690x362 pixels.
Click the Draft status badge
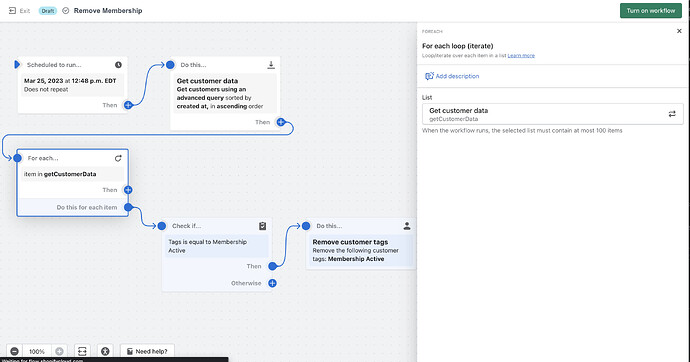[x=48, y=11]
